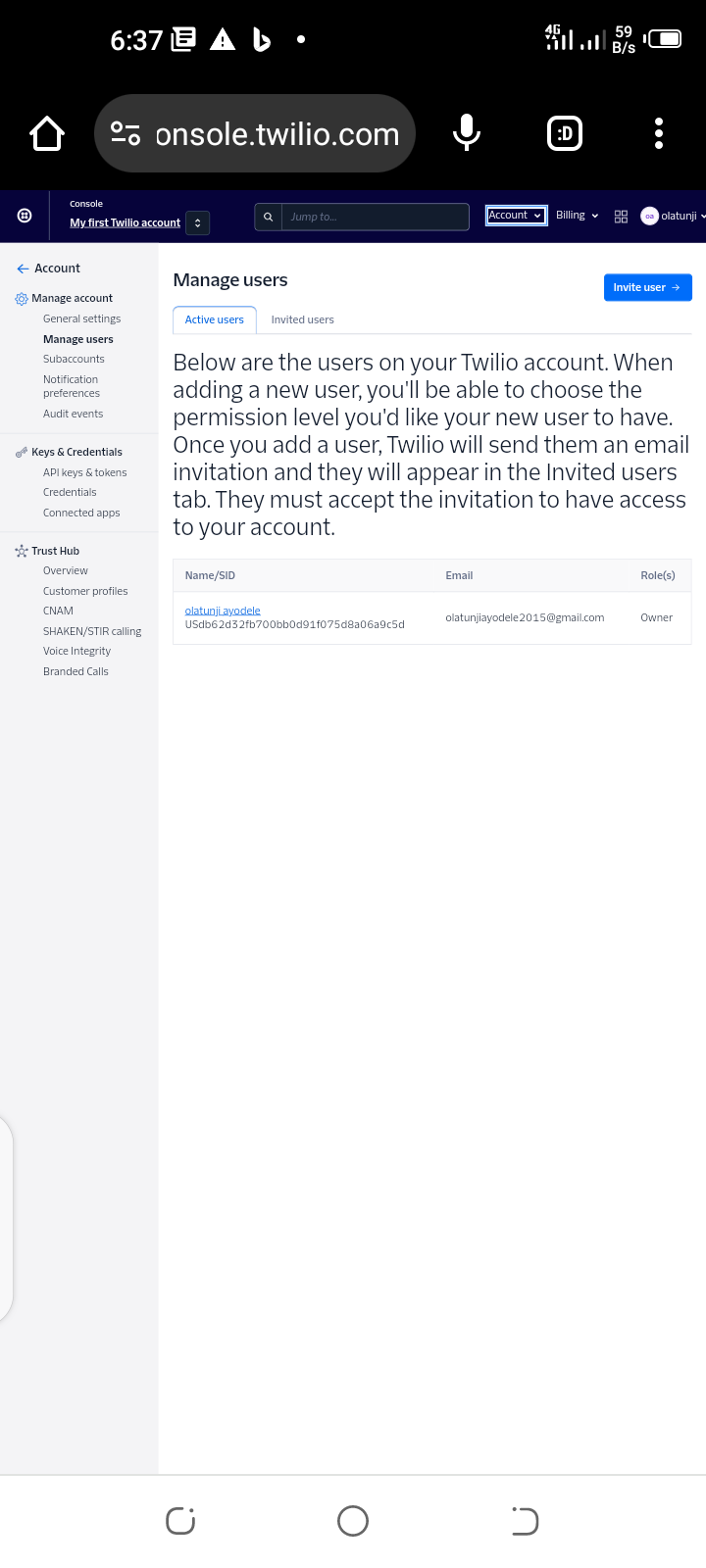Image resolution: width=706 pixels, height=1568 pixels.
Task: Tap the microphone voice search icon
Action: (x=467, y=133)
